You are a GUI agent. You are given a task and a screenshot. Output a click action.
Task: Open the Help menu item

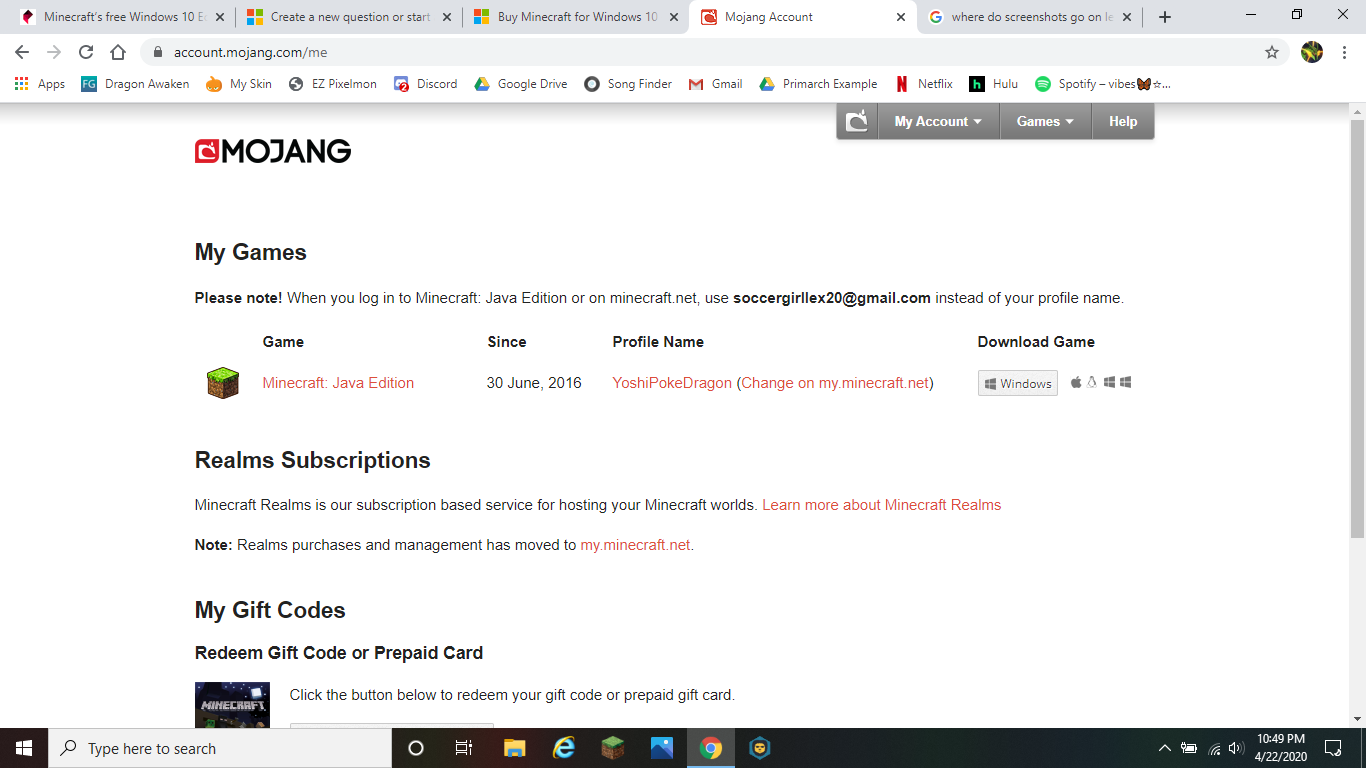[1123, 121]
